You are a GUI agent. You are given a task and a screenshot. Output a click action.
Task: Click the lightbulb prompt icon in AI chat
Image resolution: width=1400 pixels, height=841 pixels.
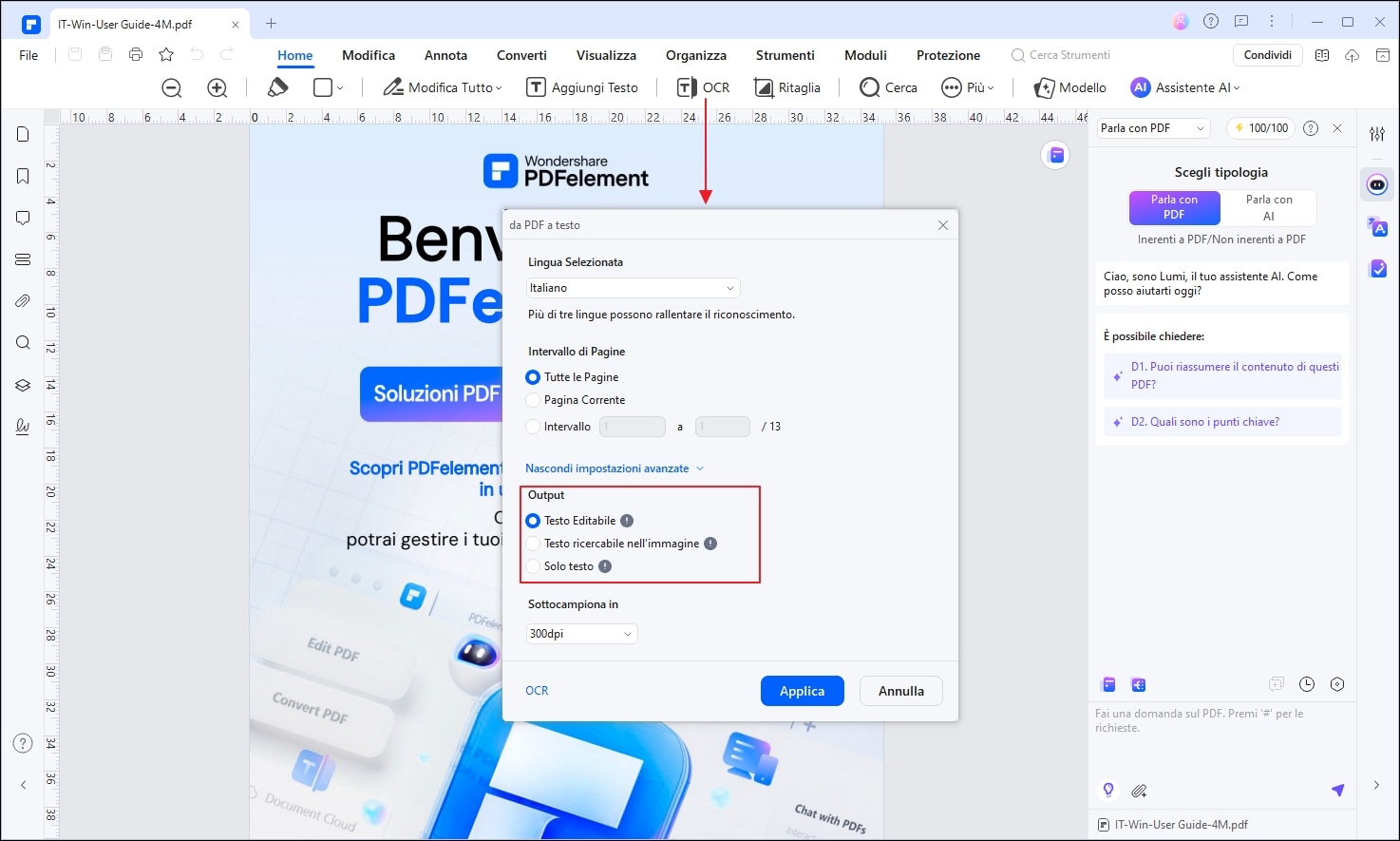pos(1107,790)
